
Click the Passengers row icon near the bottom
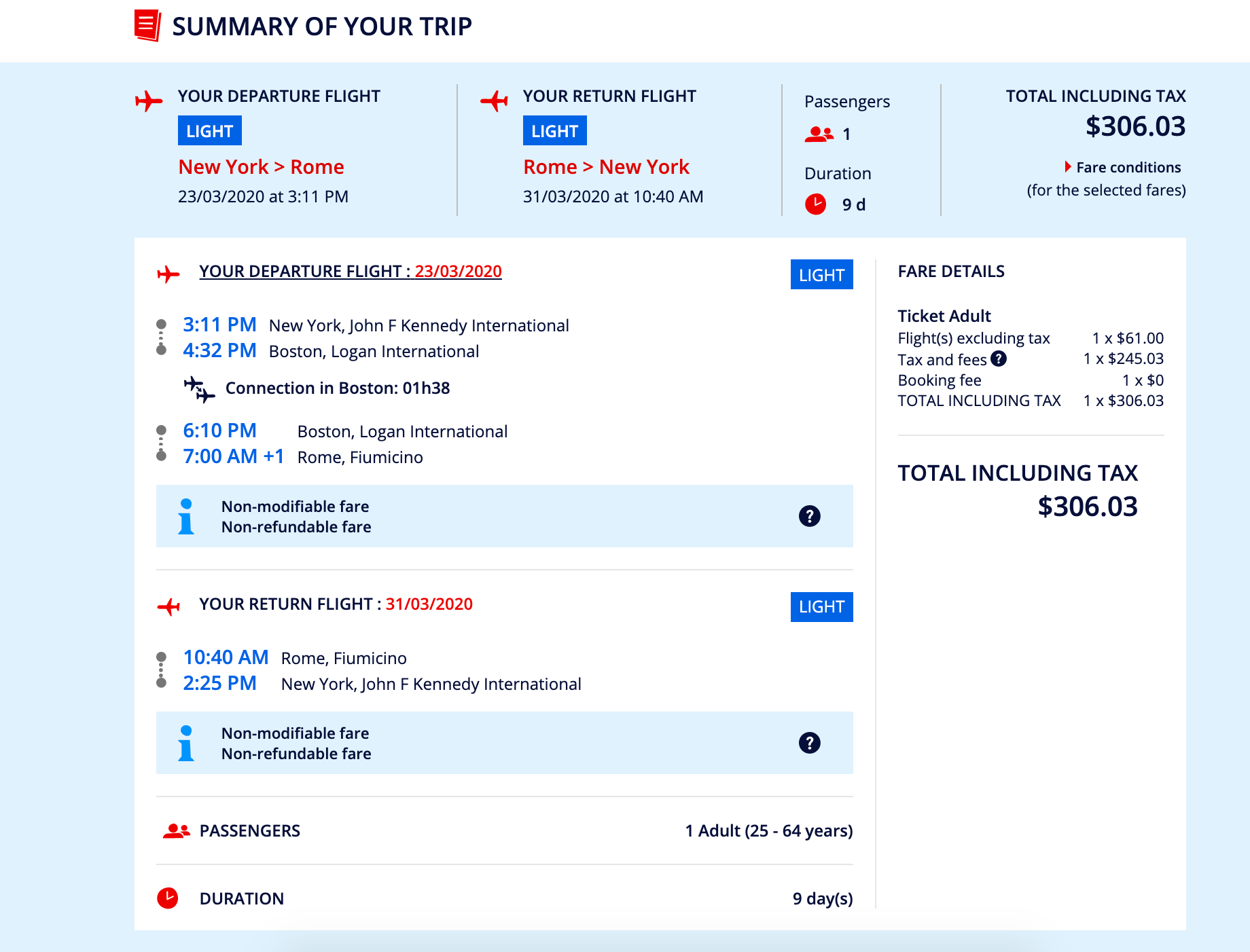click(x=177, y=830)
